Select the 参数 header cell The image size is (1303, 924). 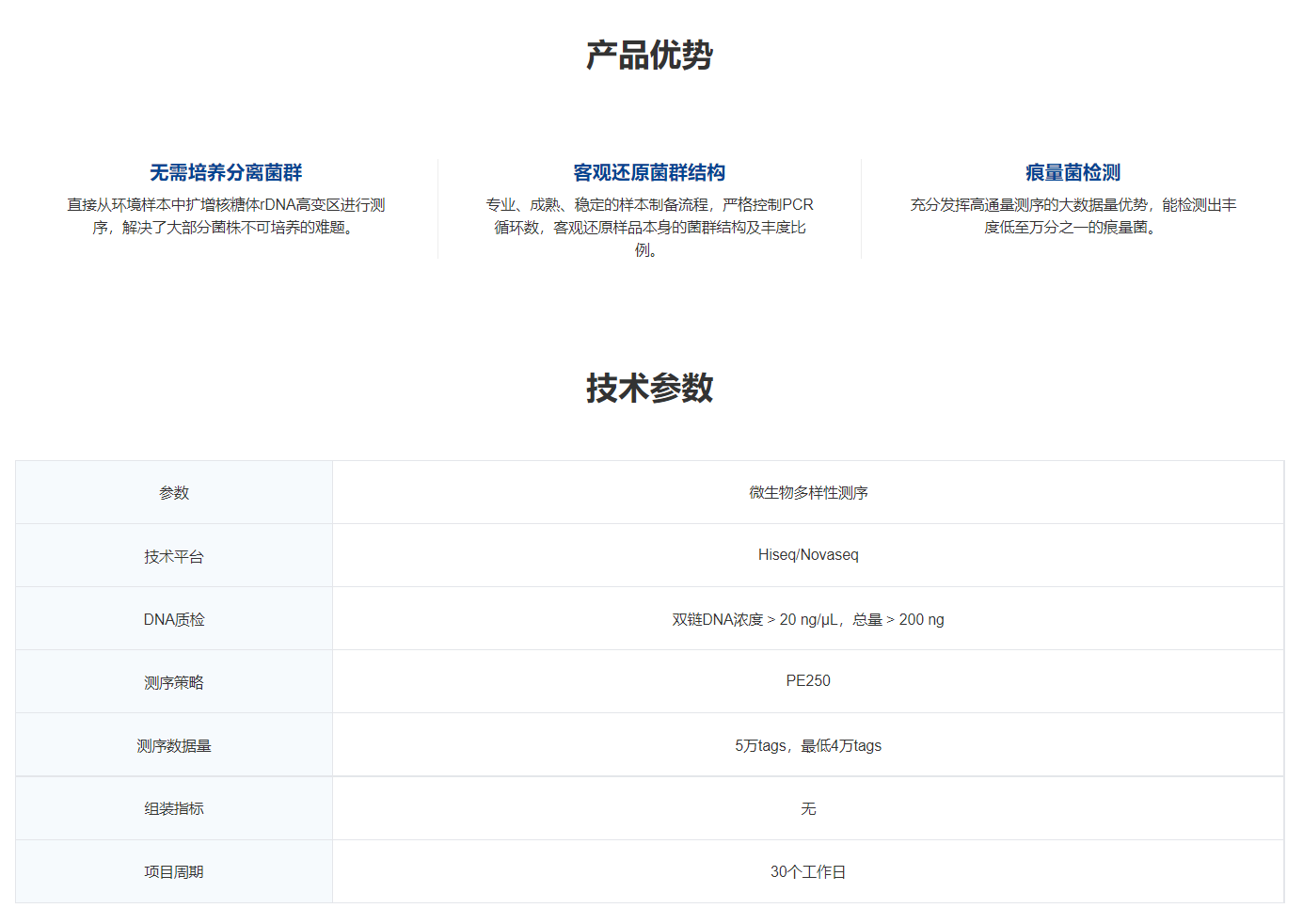[x=174, y=493]
